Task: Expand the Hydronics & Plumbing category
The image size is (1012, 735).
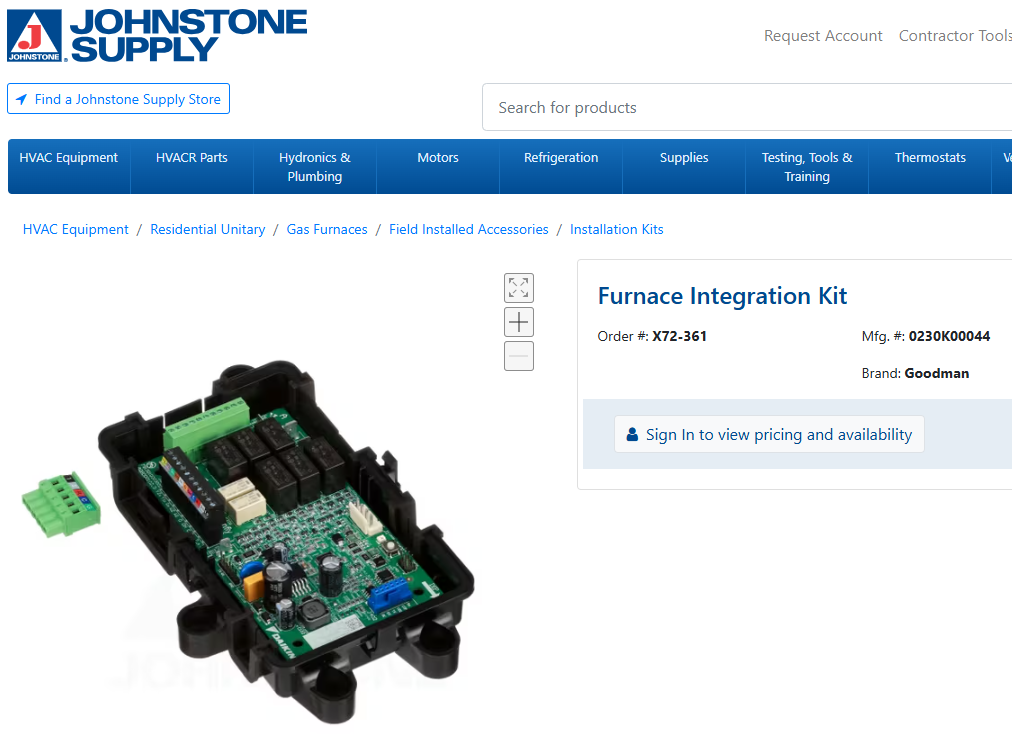Action: pyautogui.click(x=314, y=166)
